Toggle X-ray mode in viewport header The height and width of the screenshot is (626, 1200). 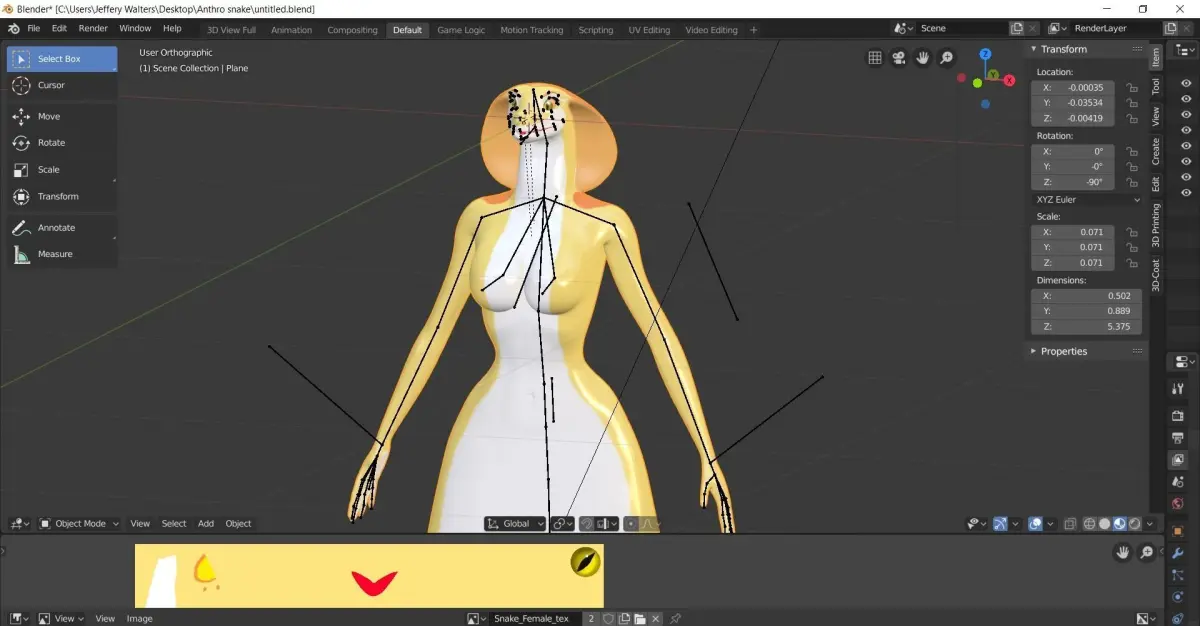coord(1071,524)
